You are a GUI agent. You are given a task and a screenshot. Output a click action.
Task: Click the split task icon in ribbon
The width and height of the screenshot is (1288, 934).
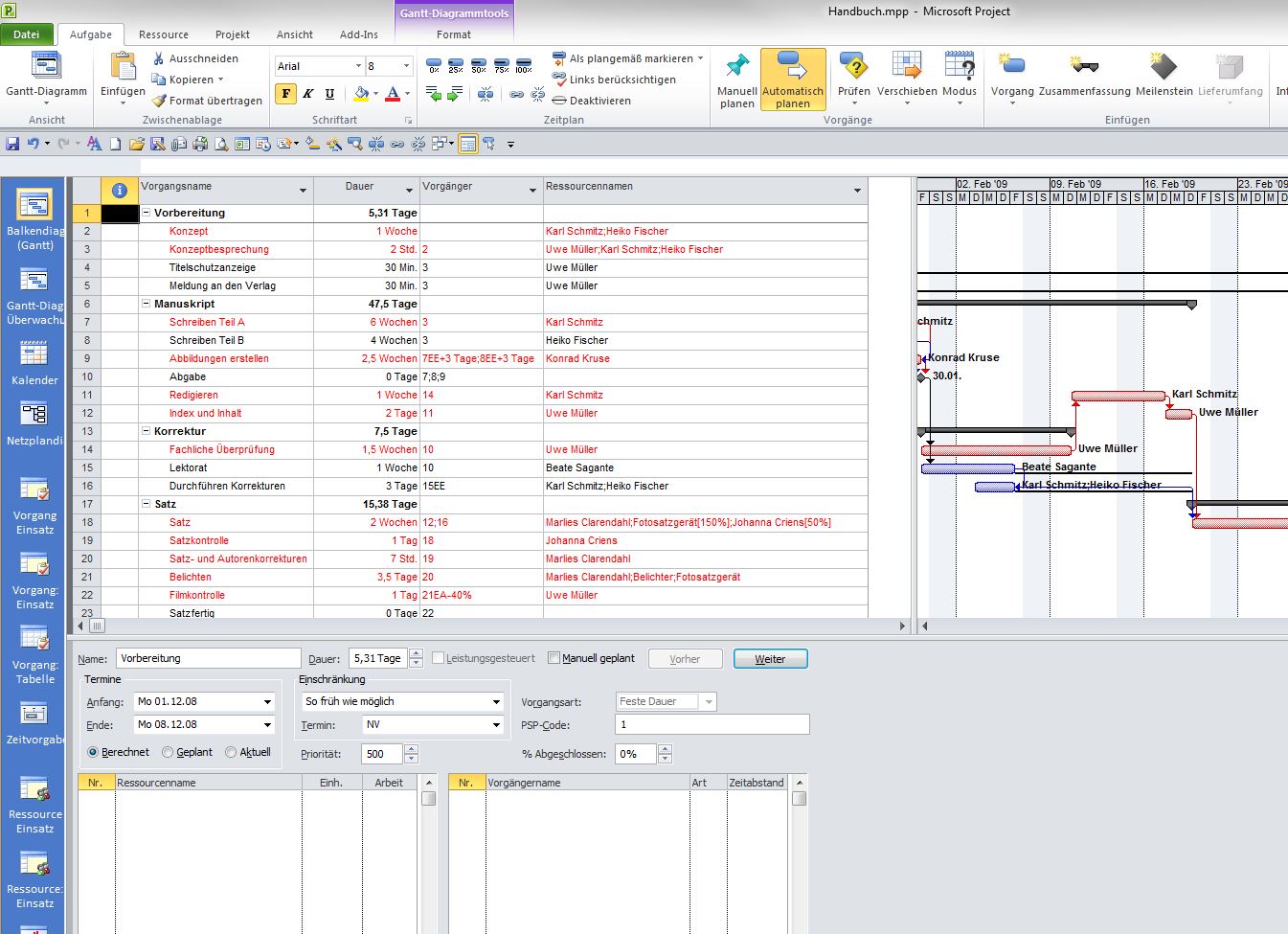click(486, 94)
